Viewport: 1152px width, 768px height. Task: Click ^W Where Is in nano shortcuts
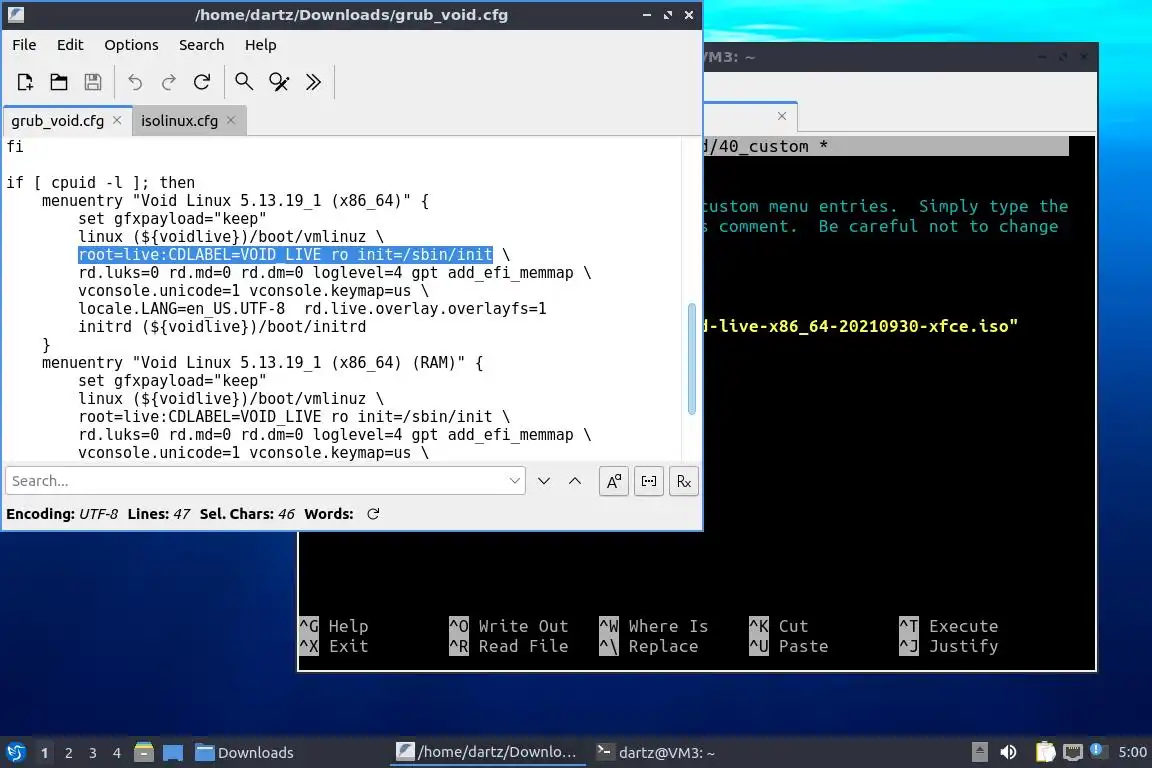click(x=654, y=626)
